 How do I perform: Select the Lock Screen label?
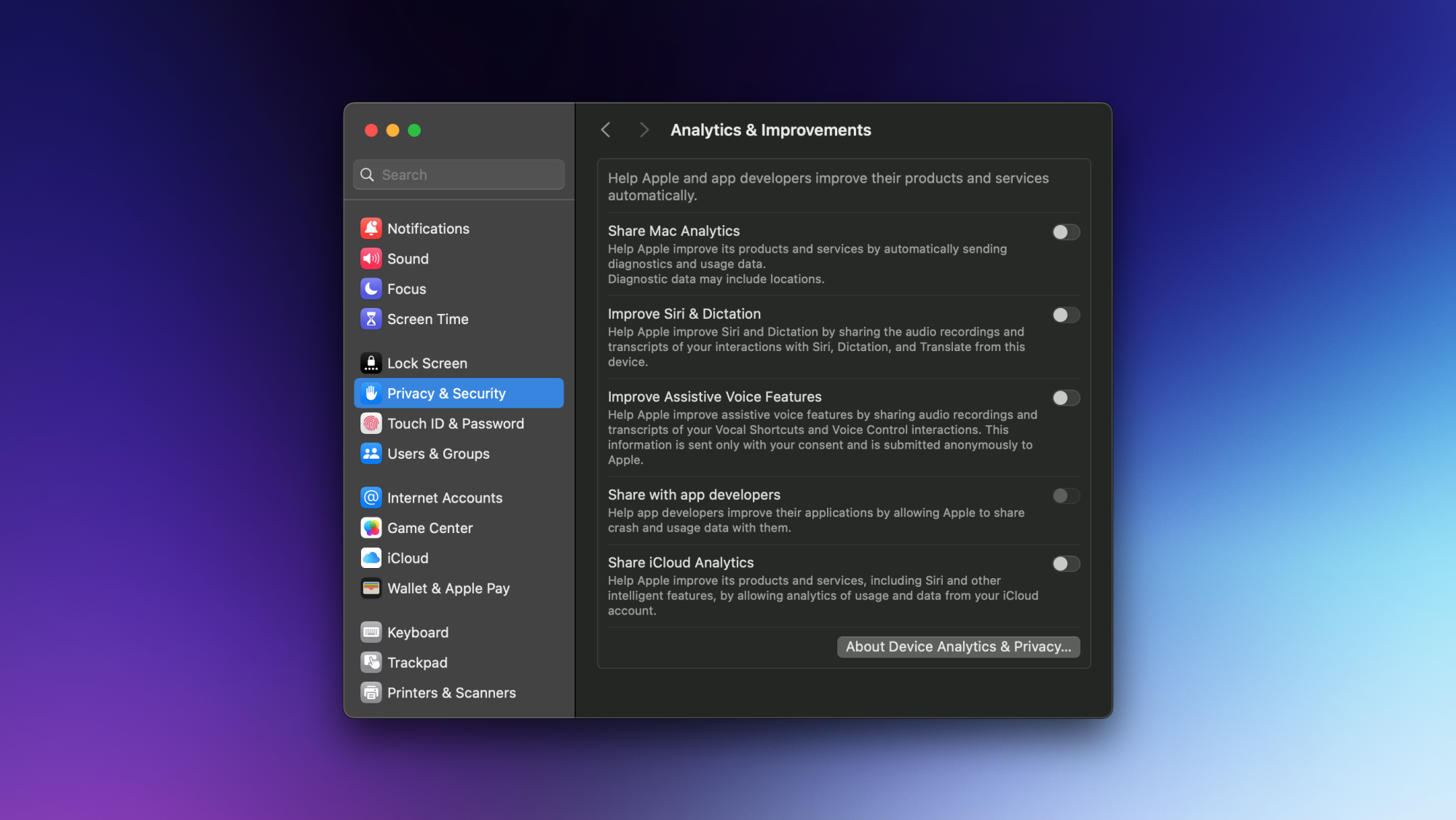(x=427, y=363)
